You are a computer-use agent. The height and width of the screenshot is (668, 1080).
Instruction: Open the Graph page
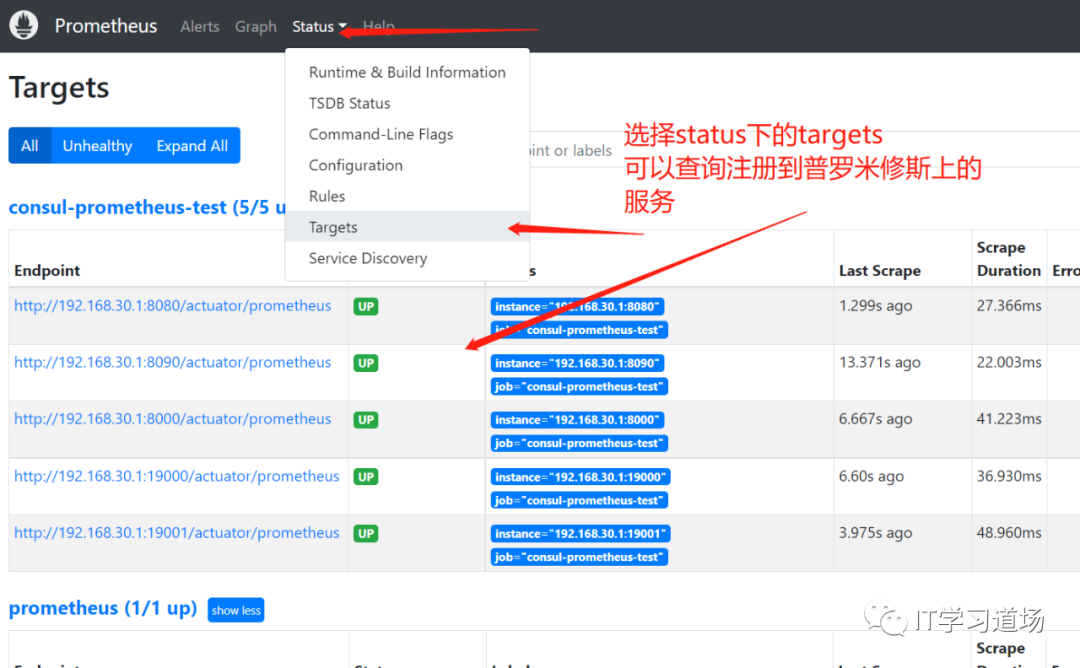click(x=256, y=27)
